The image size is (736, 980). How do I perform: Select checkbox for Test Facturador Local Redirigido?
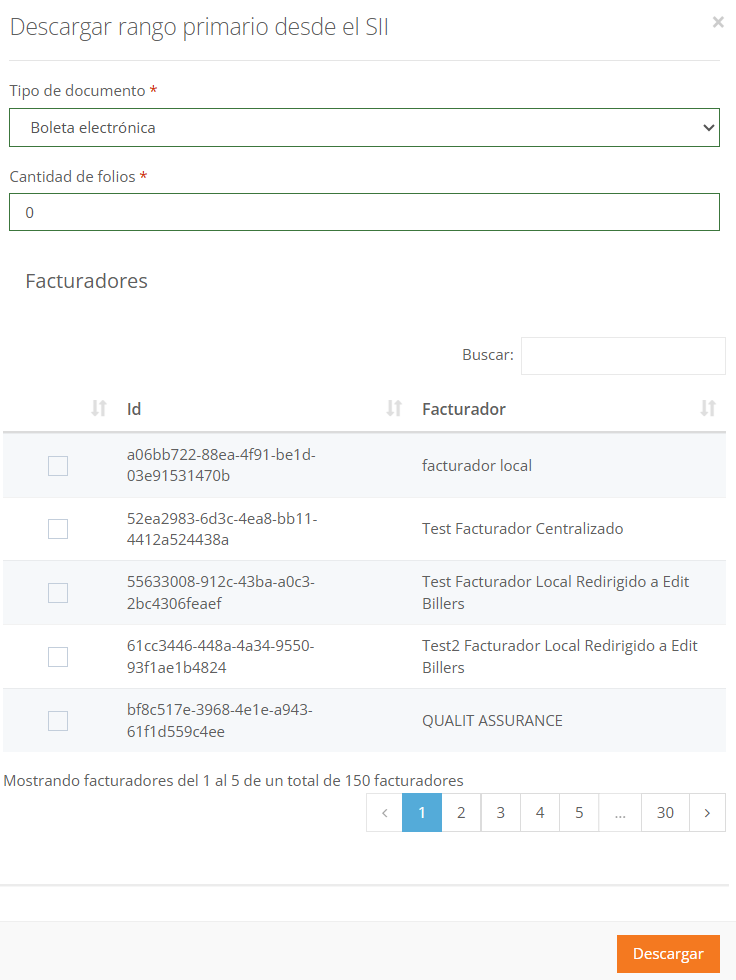58,592
